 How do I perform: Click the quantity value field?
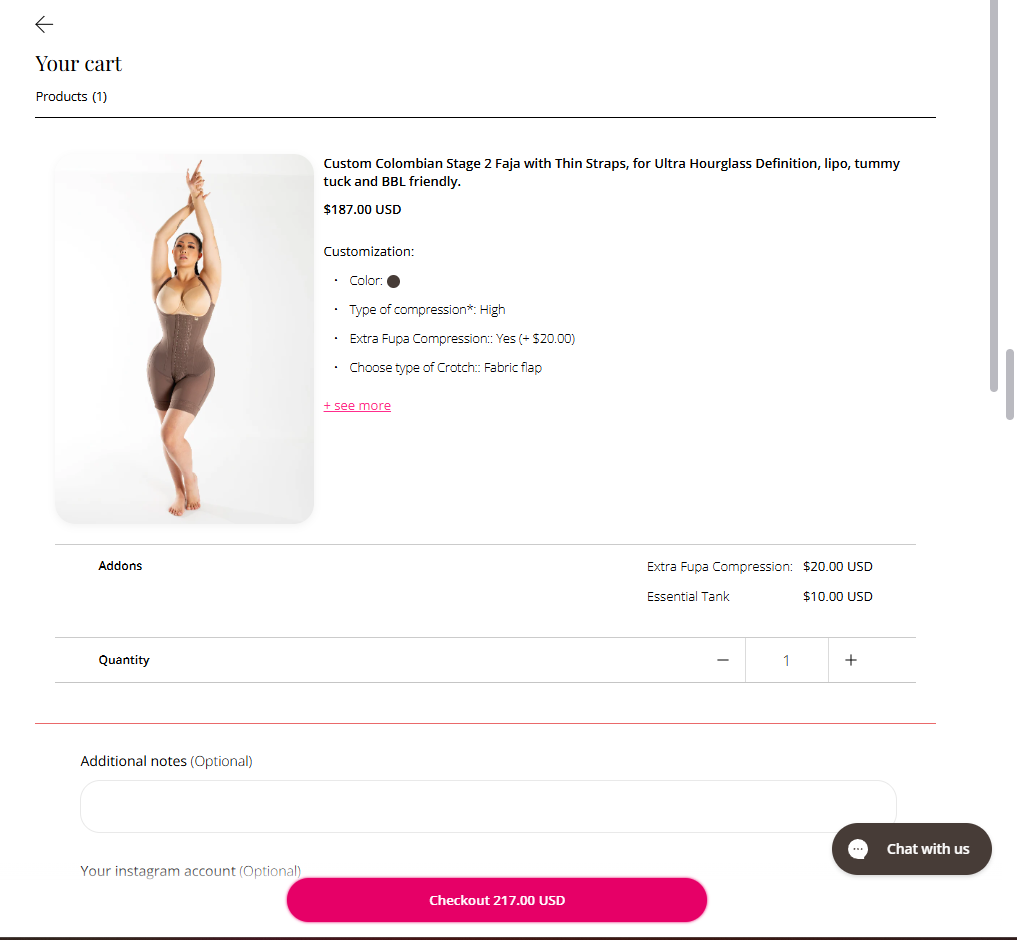786,660
